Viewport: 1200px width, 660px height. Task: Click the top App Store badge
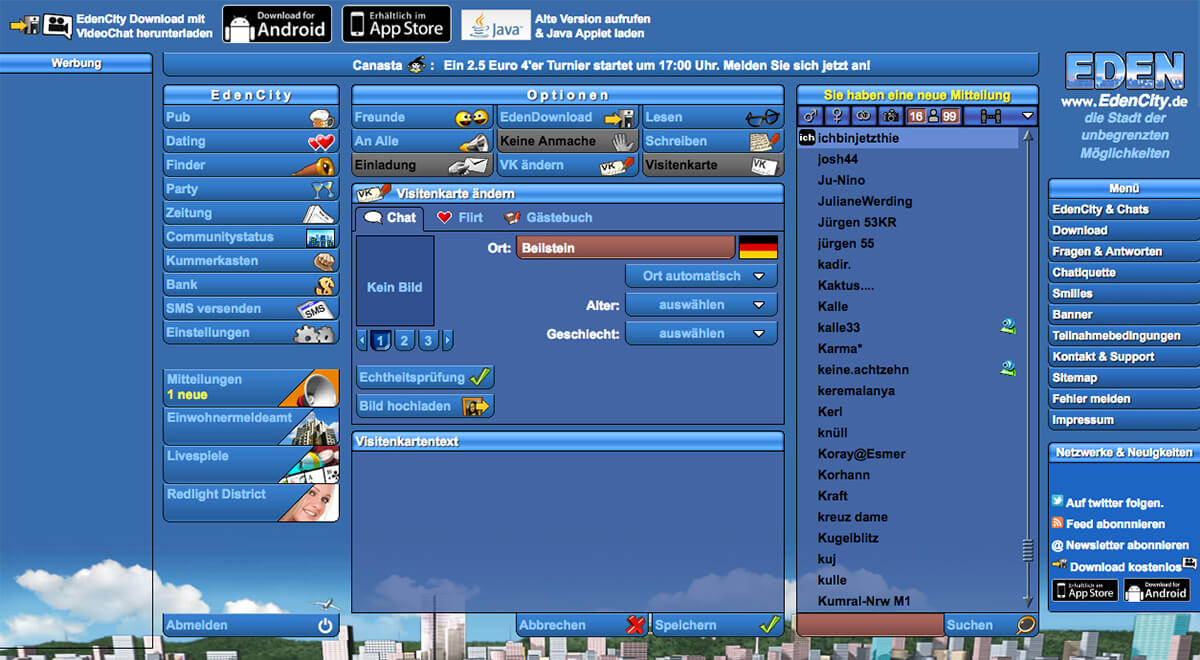coord(396,24)
